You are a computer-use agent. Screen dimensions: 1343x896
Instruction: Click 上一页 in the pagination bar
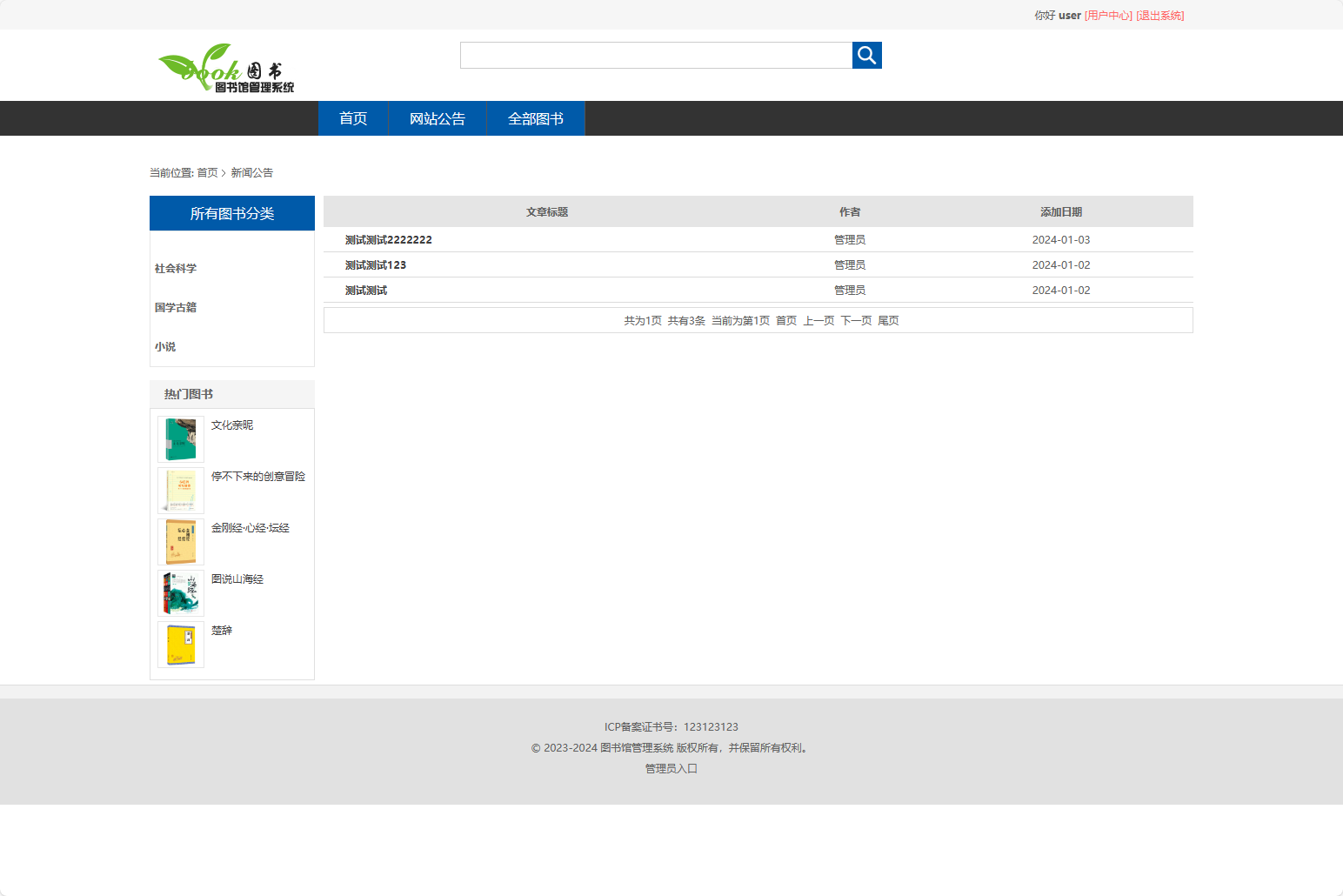pyautogui.click(x=818, y=321)
